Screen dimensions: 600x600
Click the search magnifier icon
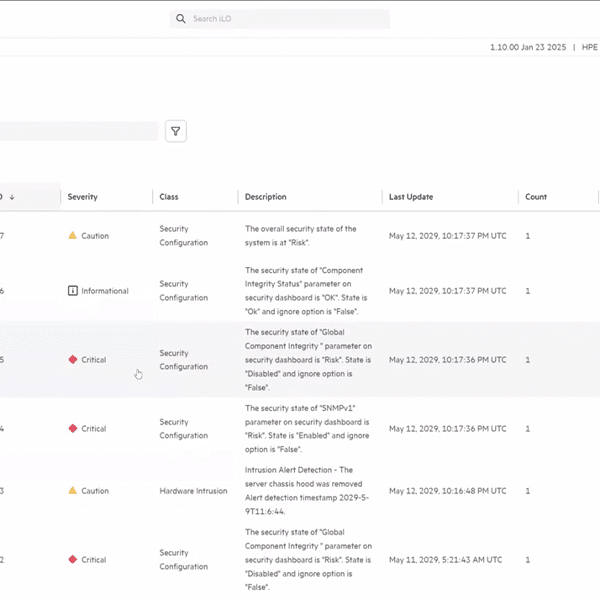point(181,19)
